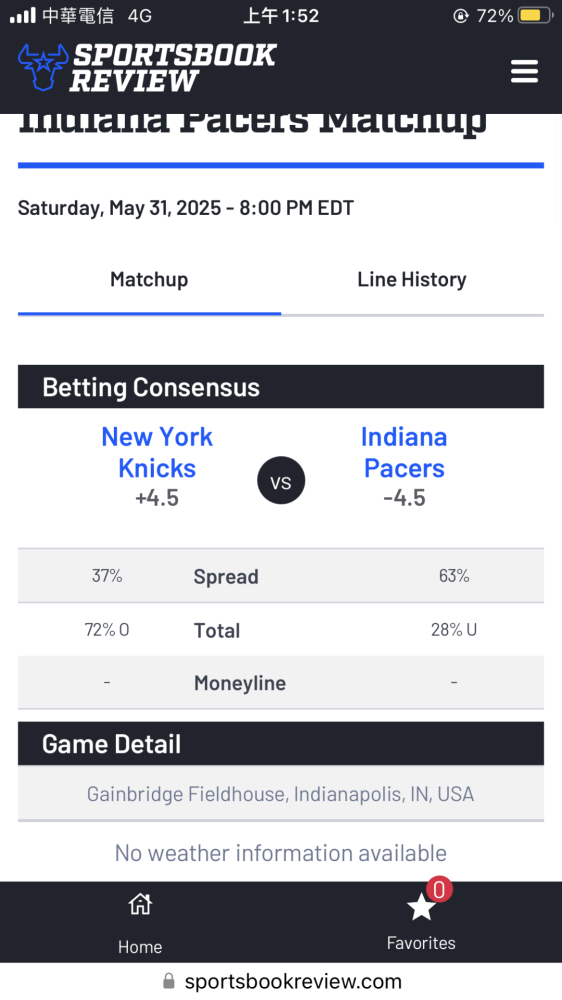The width and height of the screenshot is (562, 1000).
Task: Open the New York Knicks team link
Action: 157,452
